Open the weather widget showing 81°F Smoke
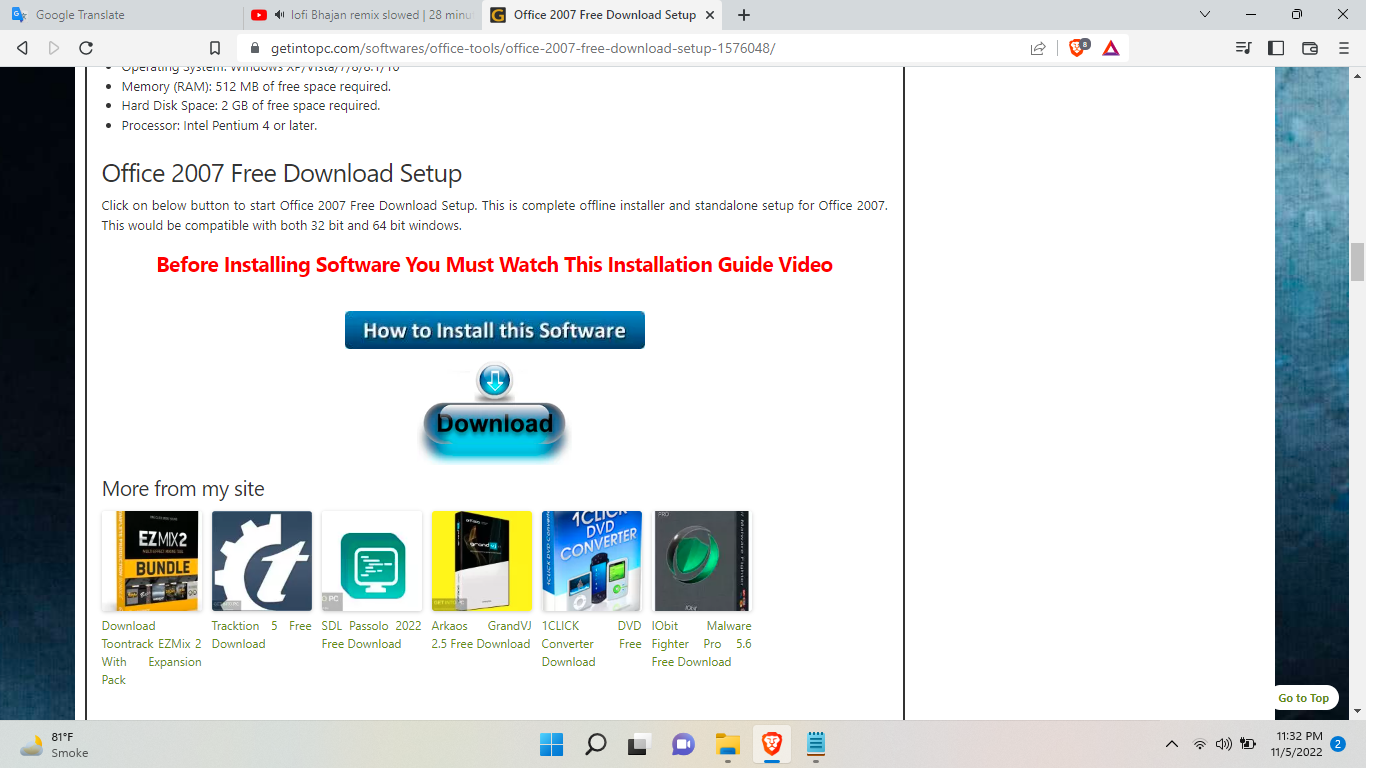The image size is (1374, 776). 55,745
